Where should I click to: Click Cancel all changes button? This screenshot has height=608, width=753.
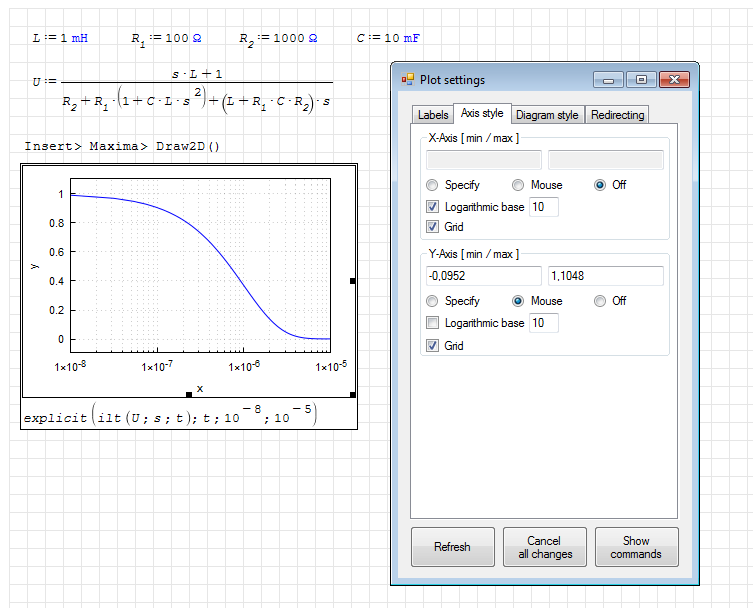[544, 547]
